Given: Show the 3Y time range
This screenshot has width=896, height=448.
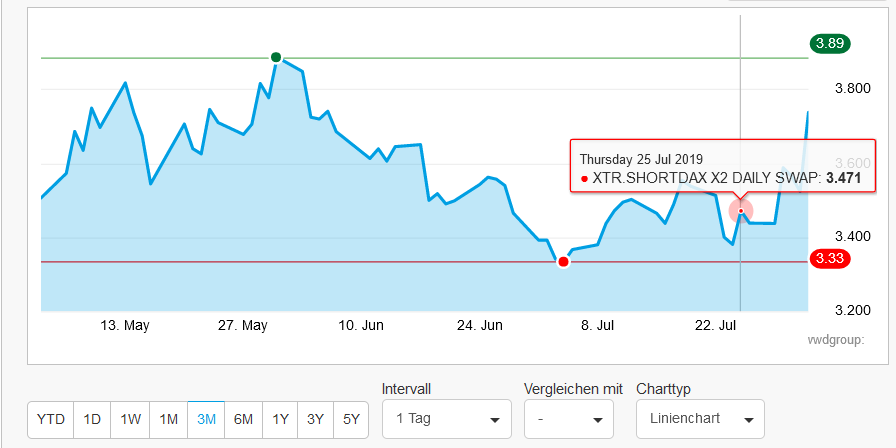Looking at the screenshot, I should pyautogui.click(x=315, y=420).
